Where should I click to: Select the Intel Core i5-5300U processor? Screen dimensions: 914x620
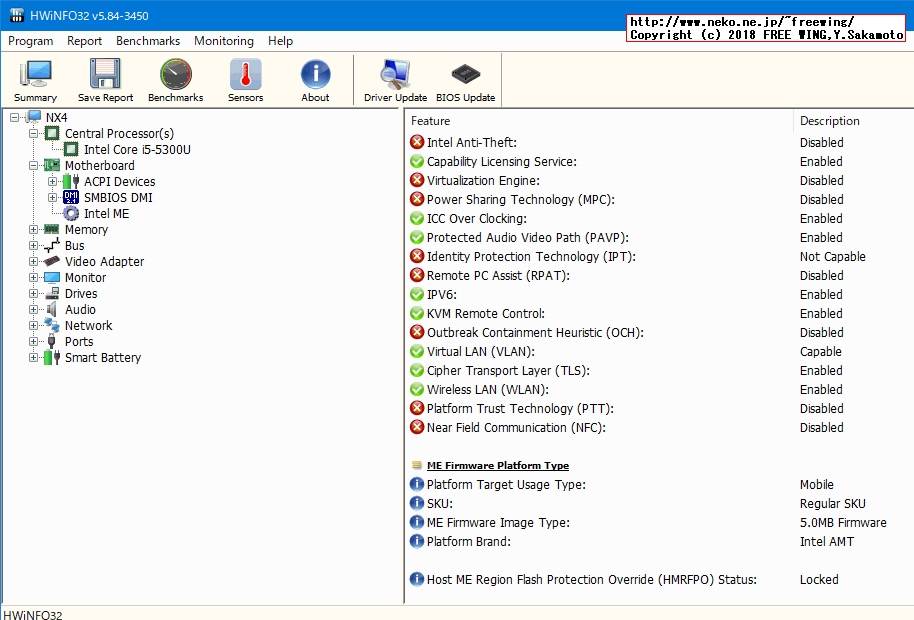coord(137,150)
